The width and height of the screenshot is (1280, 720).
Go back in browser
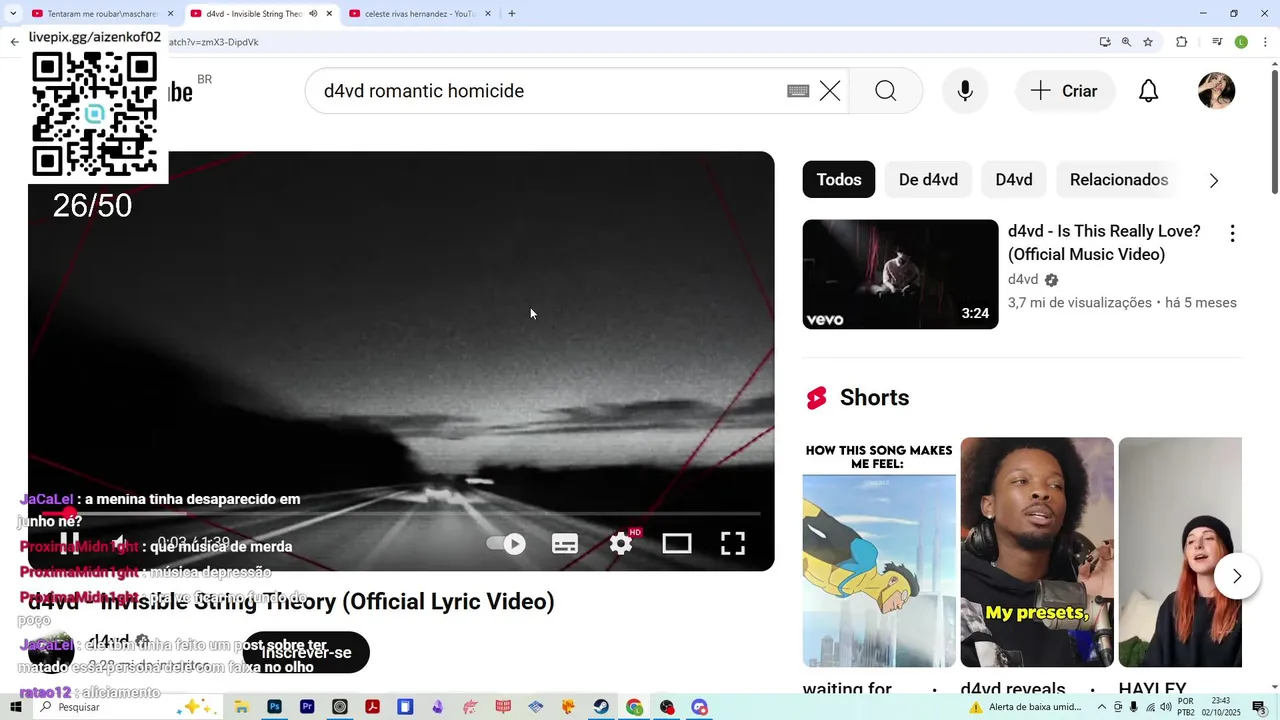[x=14, y=42]
